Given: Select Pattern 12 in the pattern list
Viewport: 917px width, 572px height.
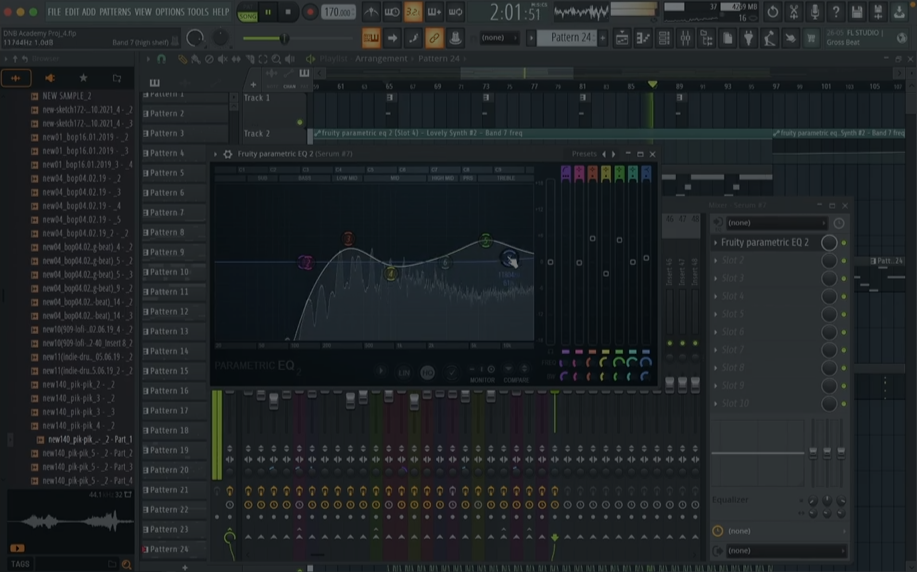Looking at the screenshot, I should pos(173,312).
